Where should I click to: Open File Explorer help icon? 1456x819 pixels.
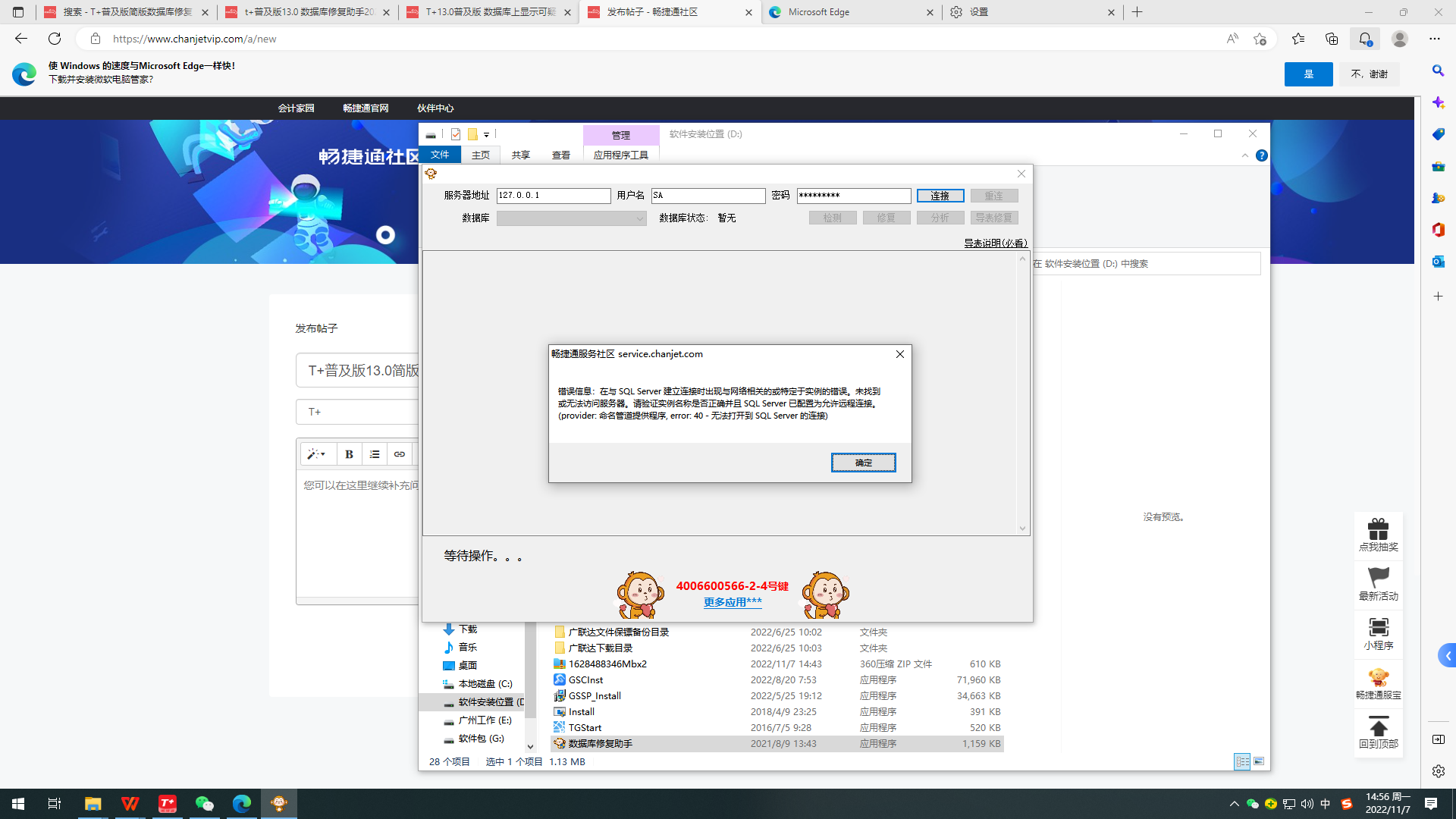point(1262,155)
